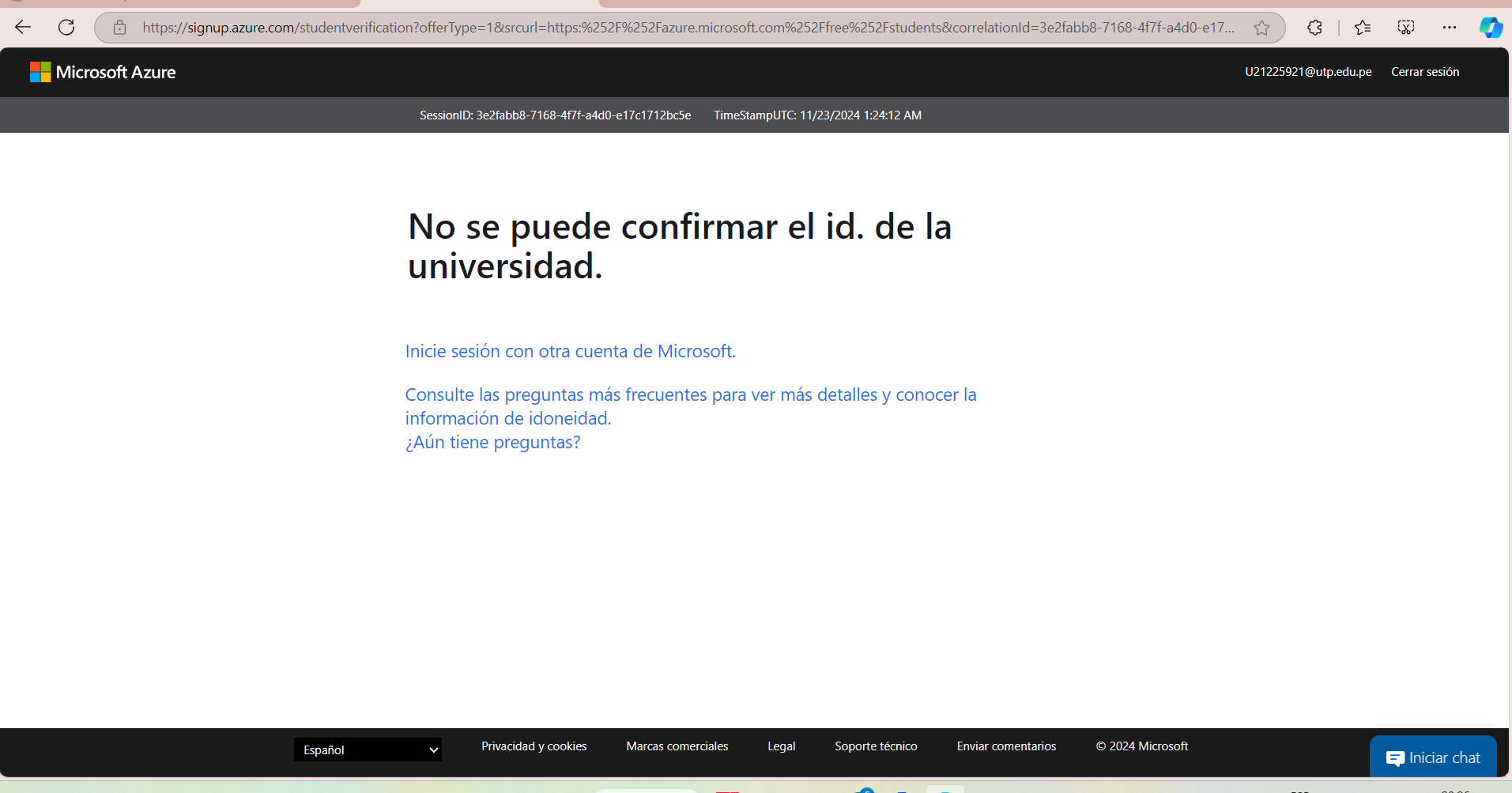Image resolution: width=1512 pixels, height=793 pixels.
Task: Open the browser ellipsis settings menu
Action: pos(1450,27)
